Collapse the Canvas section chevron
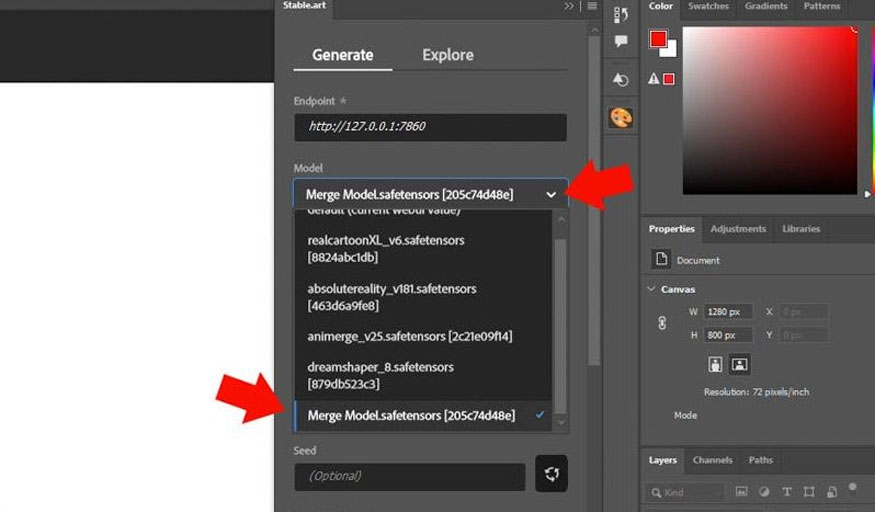This screenshot has width=875, height=512. pyautogui.click(x=651, y=289)
